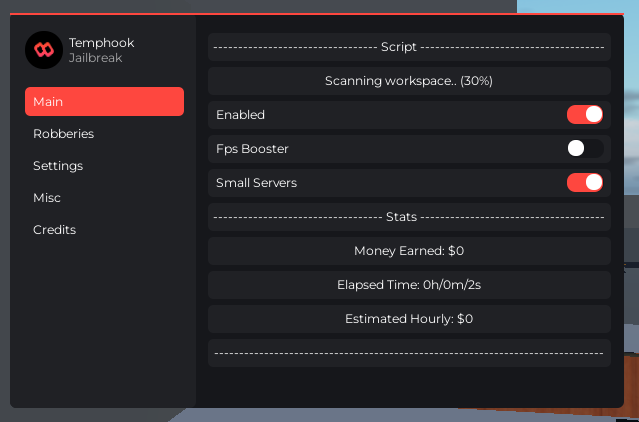Click the Scanning workspace status bar

[408, 81]
